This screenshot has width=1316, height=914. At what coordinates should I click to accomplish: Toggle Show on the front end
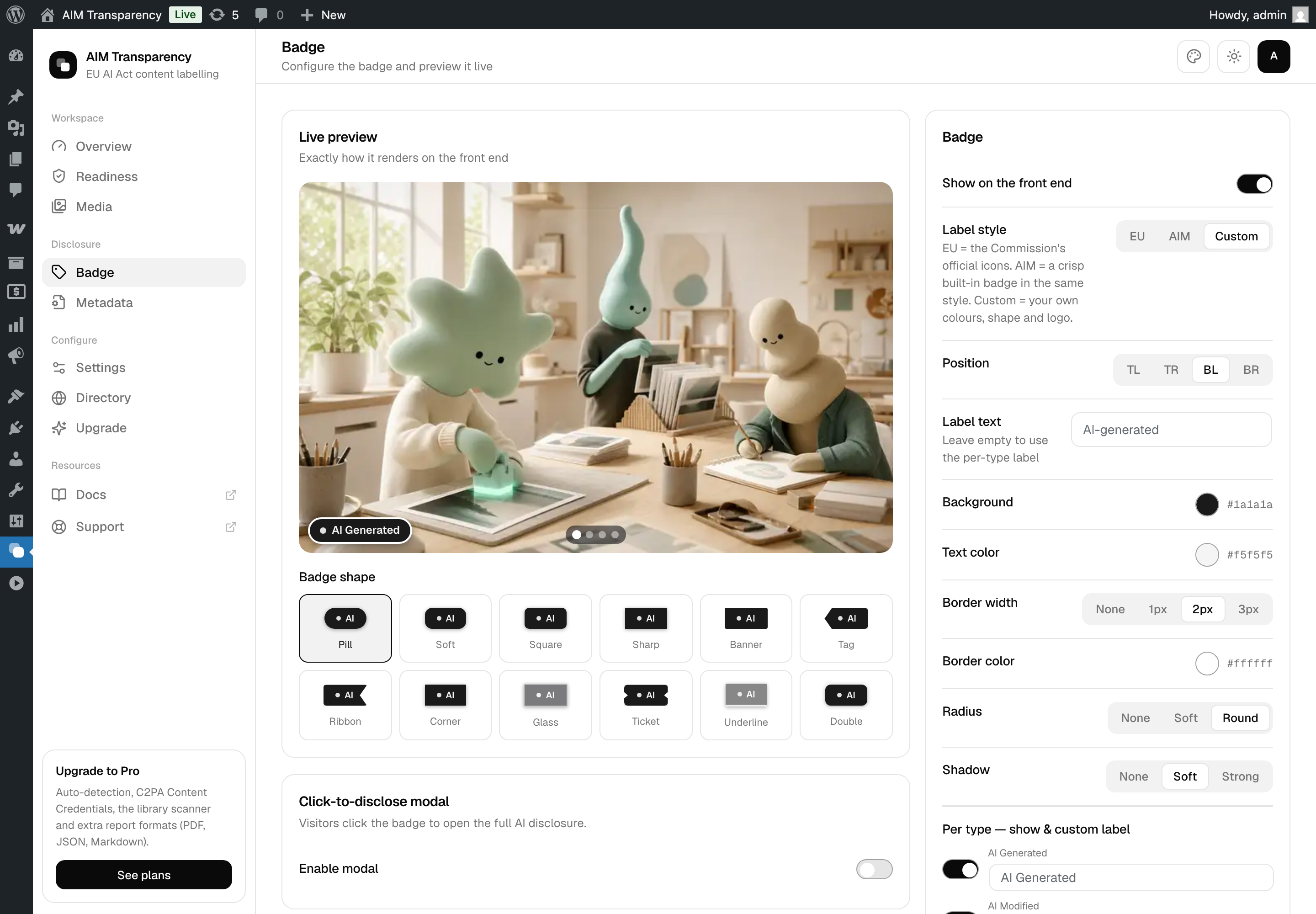tap(1254, 183)
